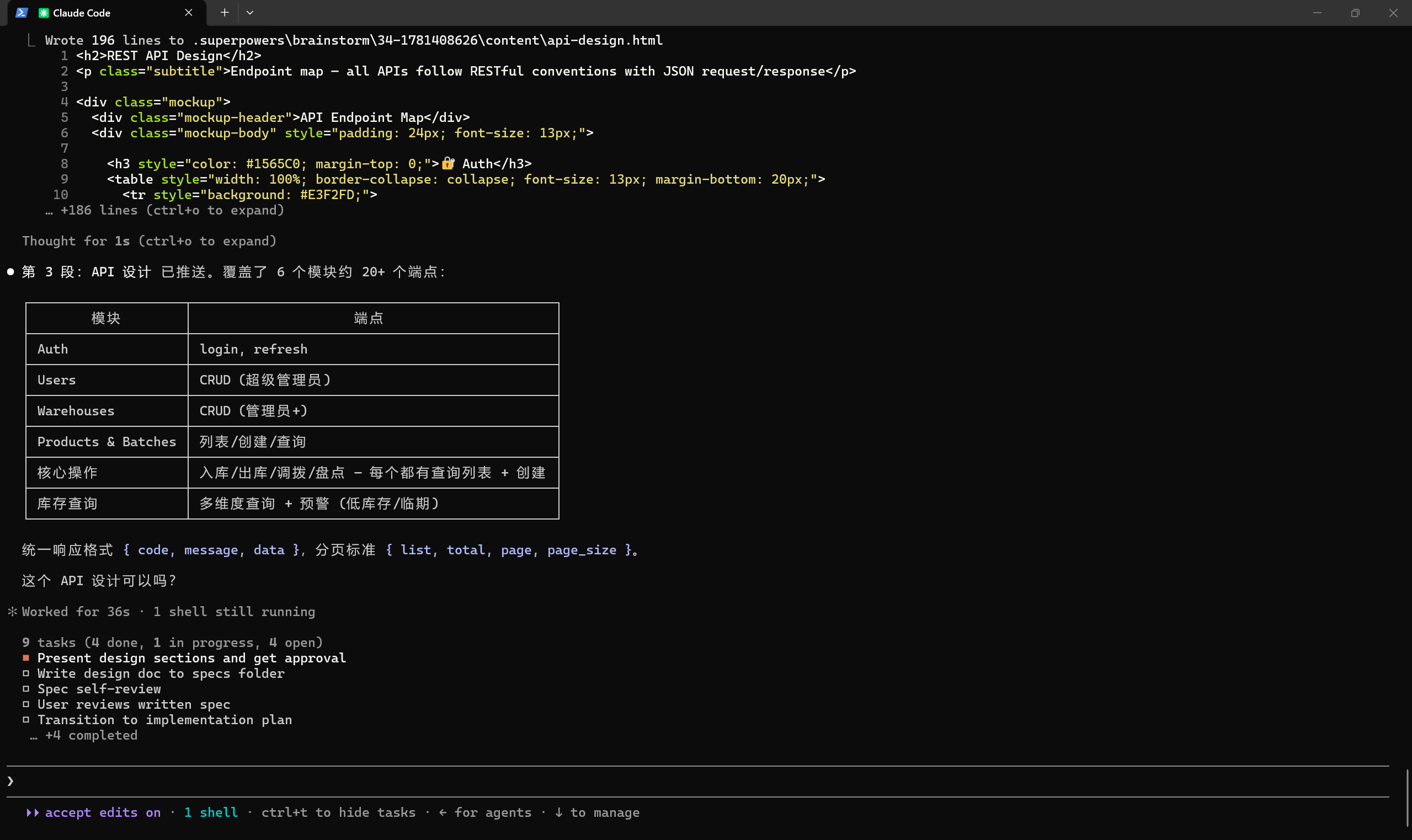Click the 'Worked for 36s' status line

(x=161, y=611)
